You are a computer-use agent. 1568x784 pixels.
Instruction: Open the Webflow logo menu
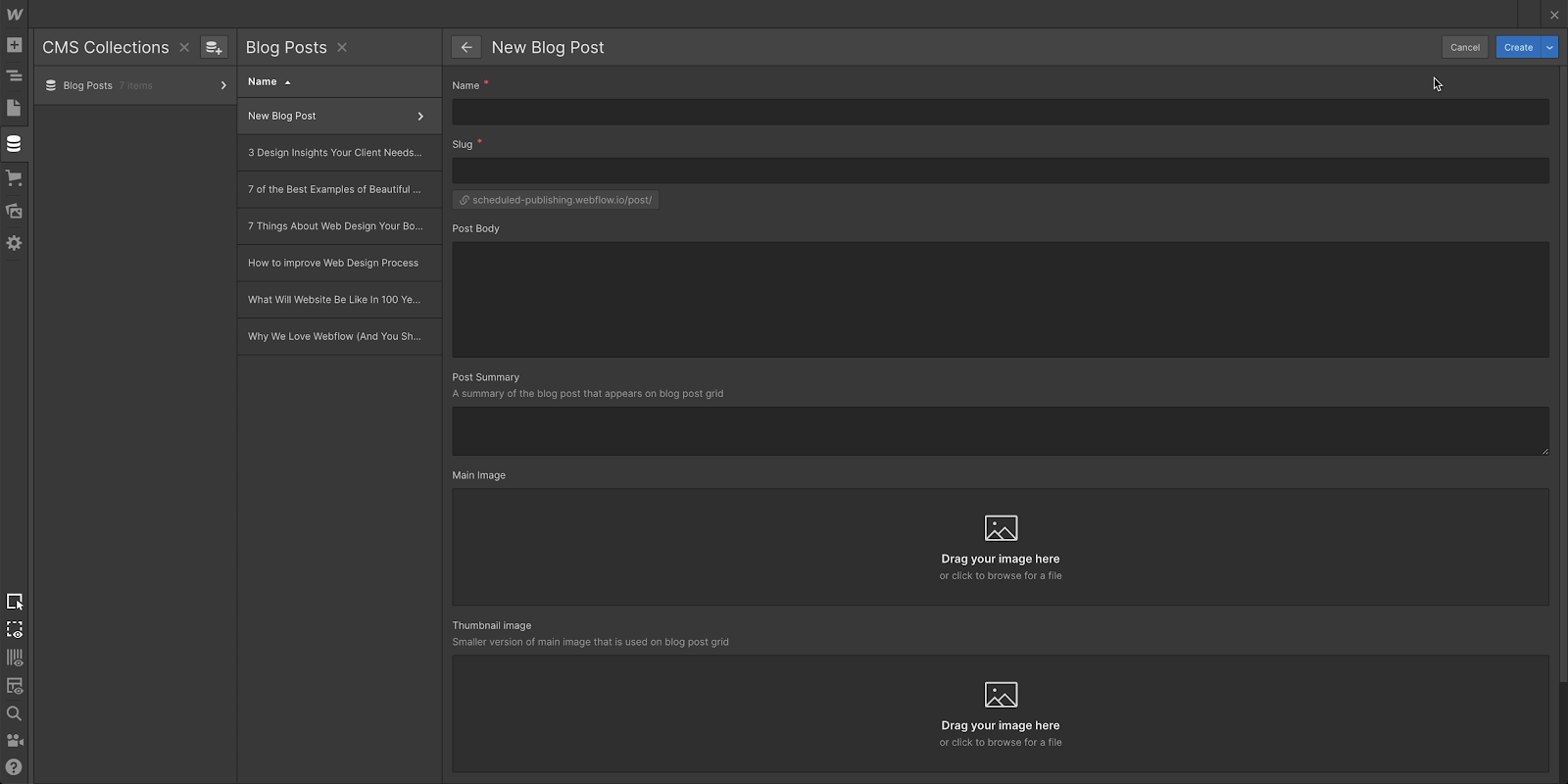click(x=14, y=14)
